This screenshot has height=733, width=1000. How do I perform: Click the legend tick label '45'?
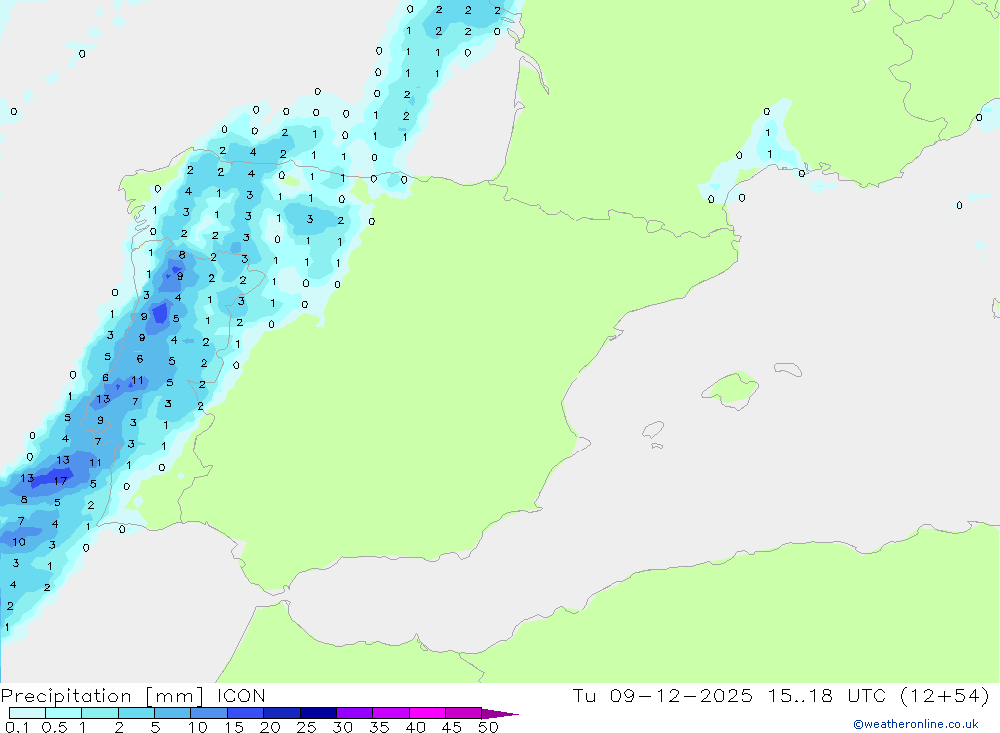point(452,727)
